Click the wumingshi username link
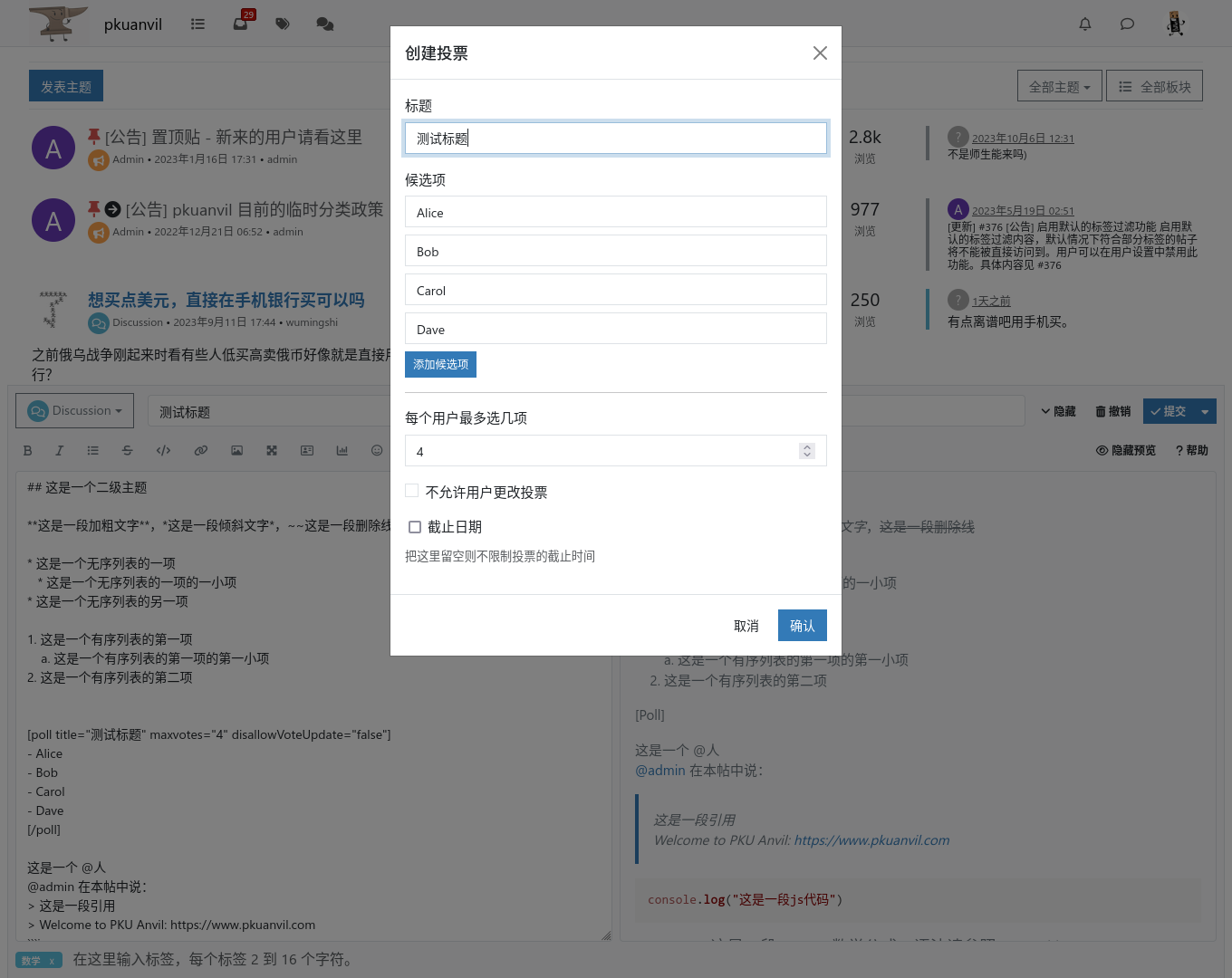The width and height of the screenshot is (1232, 978). pos(312,322)
